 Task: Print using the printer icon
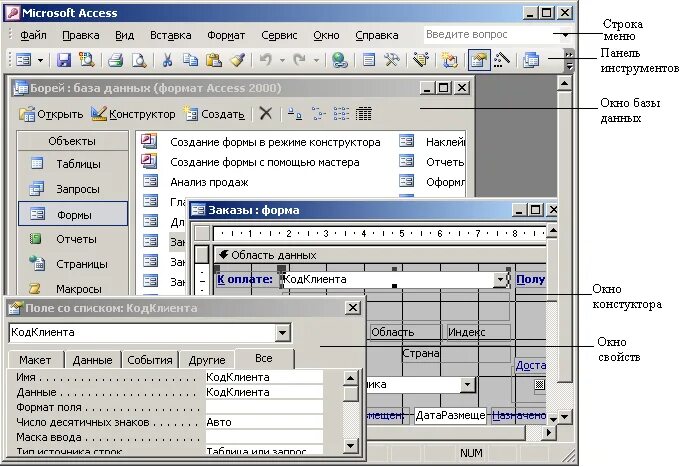point(116,60)
